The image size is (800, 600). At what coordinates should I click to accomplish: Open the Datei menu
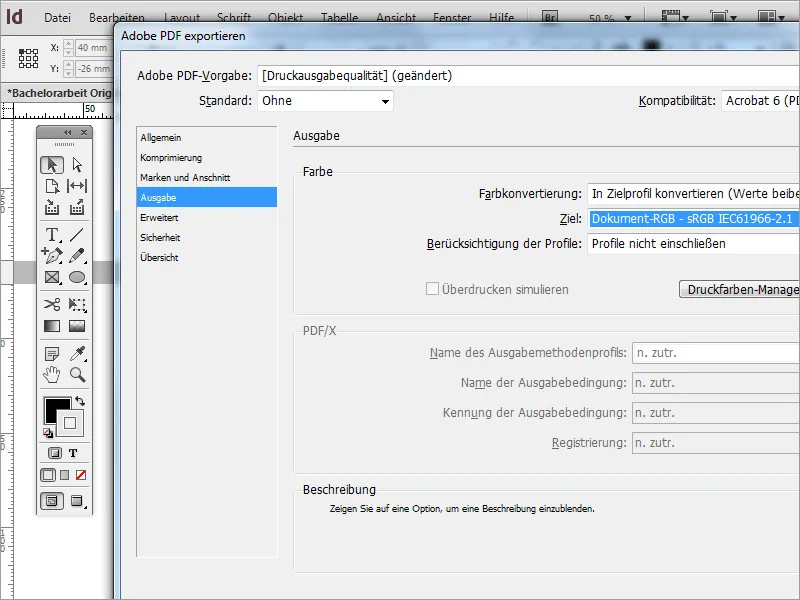(57, 18)
